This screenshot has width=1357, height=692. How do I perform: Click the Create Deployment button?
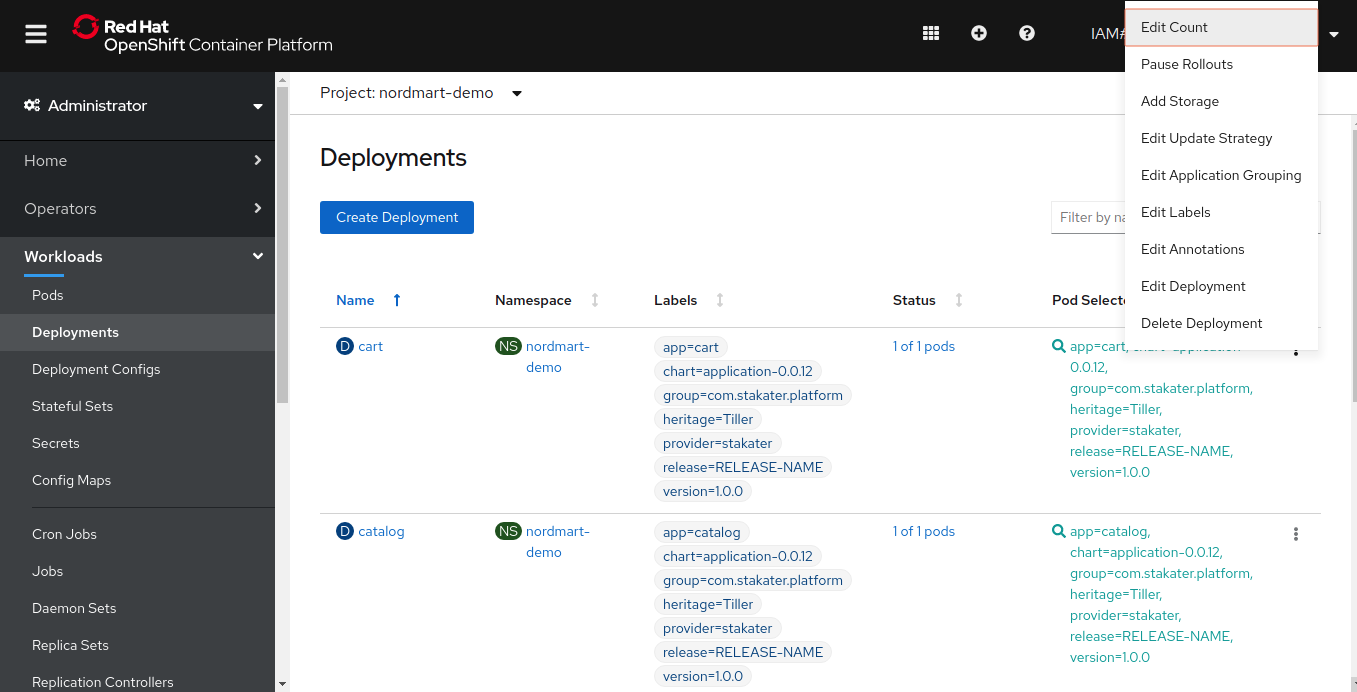(397, 217)
